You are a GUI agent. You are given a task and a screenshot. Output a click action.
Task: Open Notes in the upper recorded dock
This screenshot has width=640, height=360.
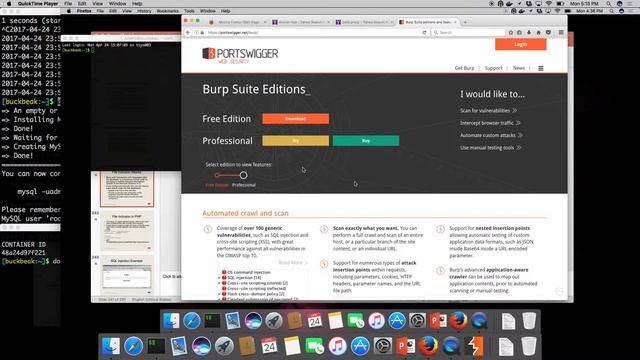point(335,321)
